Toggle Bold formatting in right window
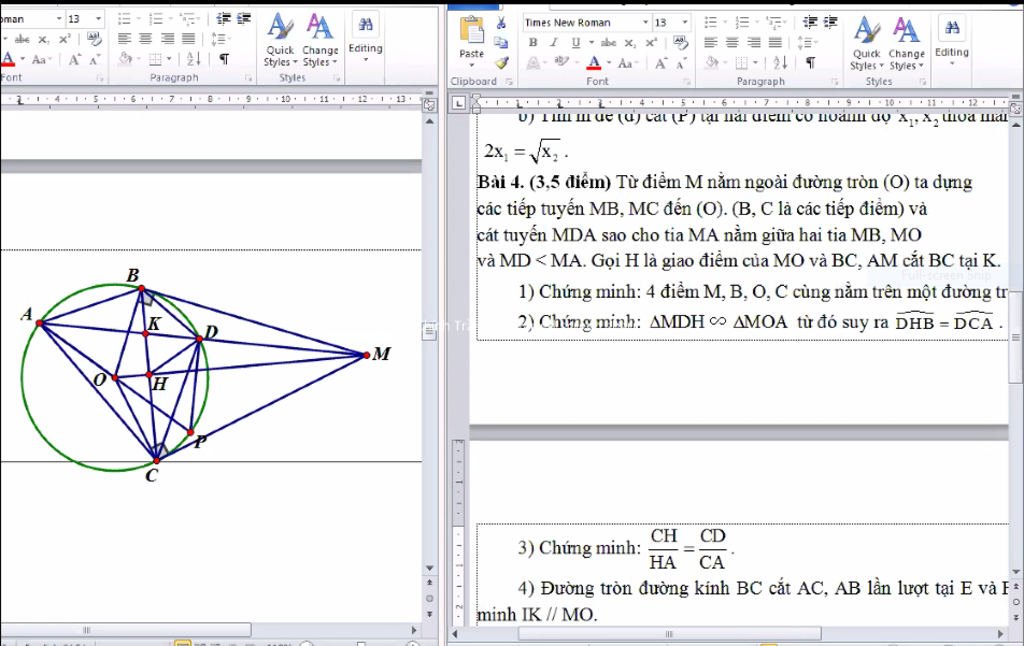This screenshot has height=646, width=1024. pyautogui.click(x=533, y=42)
